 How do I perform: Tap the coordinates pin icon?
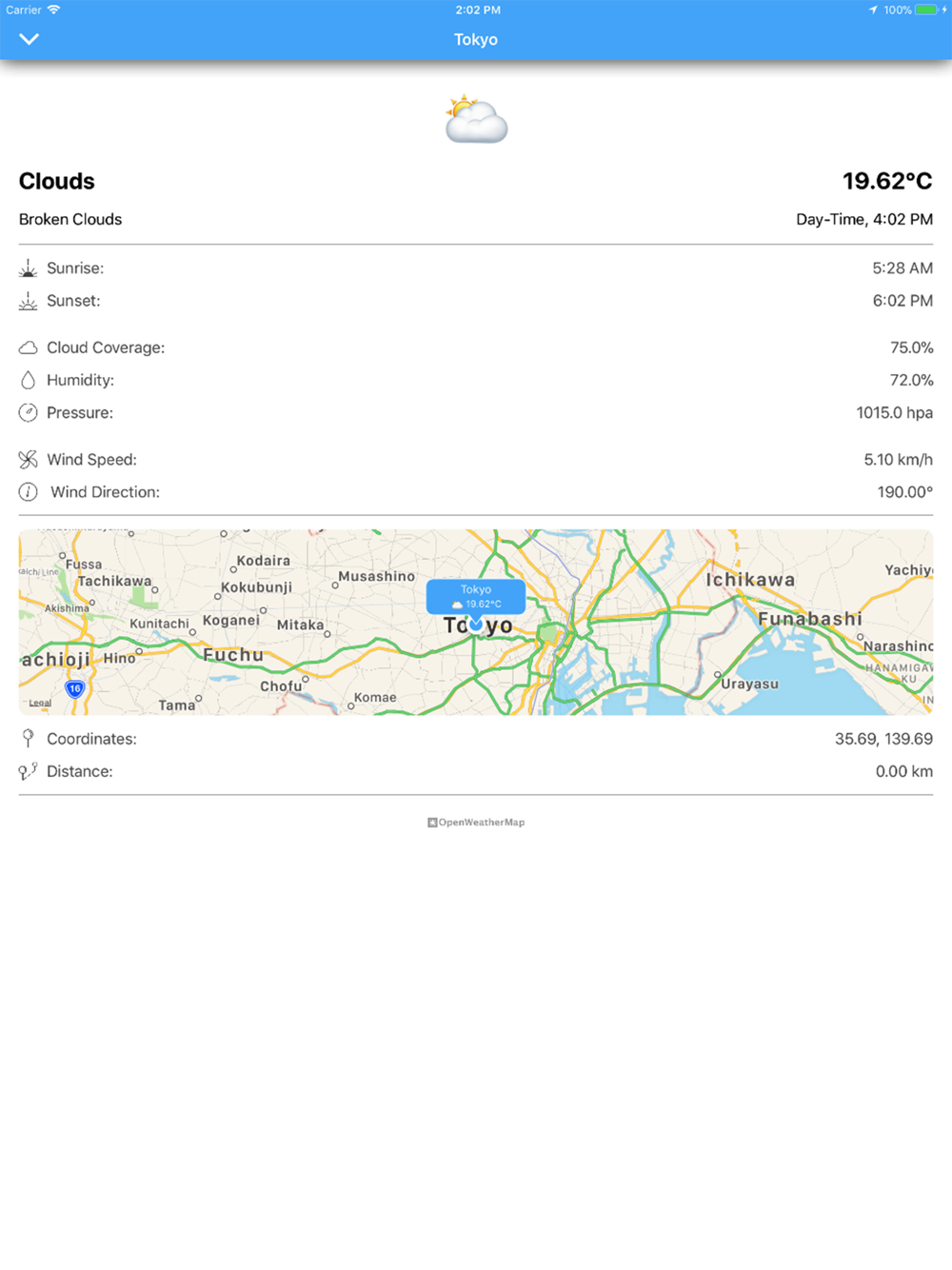[28, 739]
